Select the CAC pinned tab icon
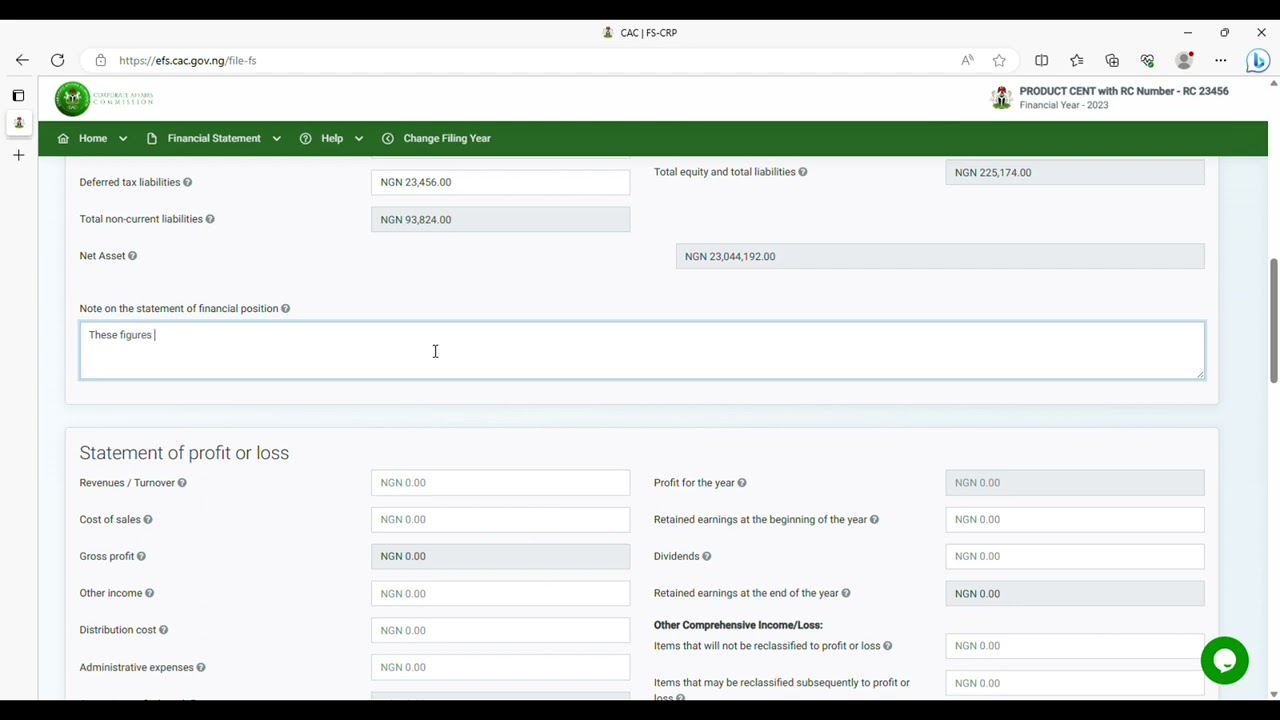 (18, 123)
